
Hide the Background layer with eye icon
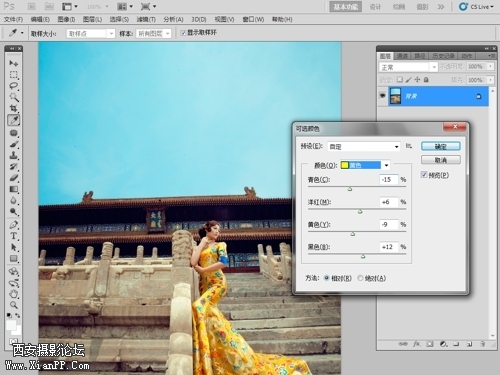coord(383,96)
